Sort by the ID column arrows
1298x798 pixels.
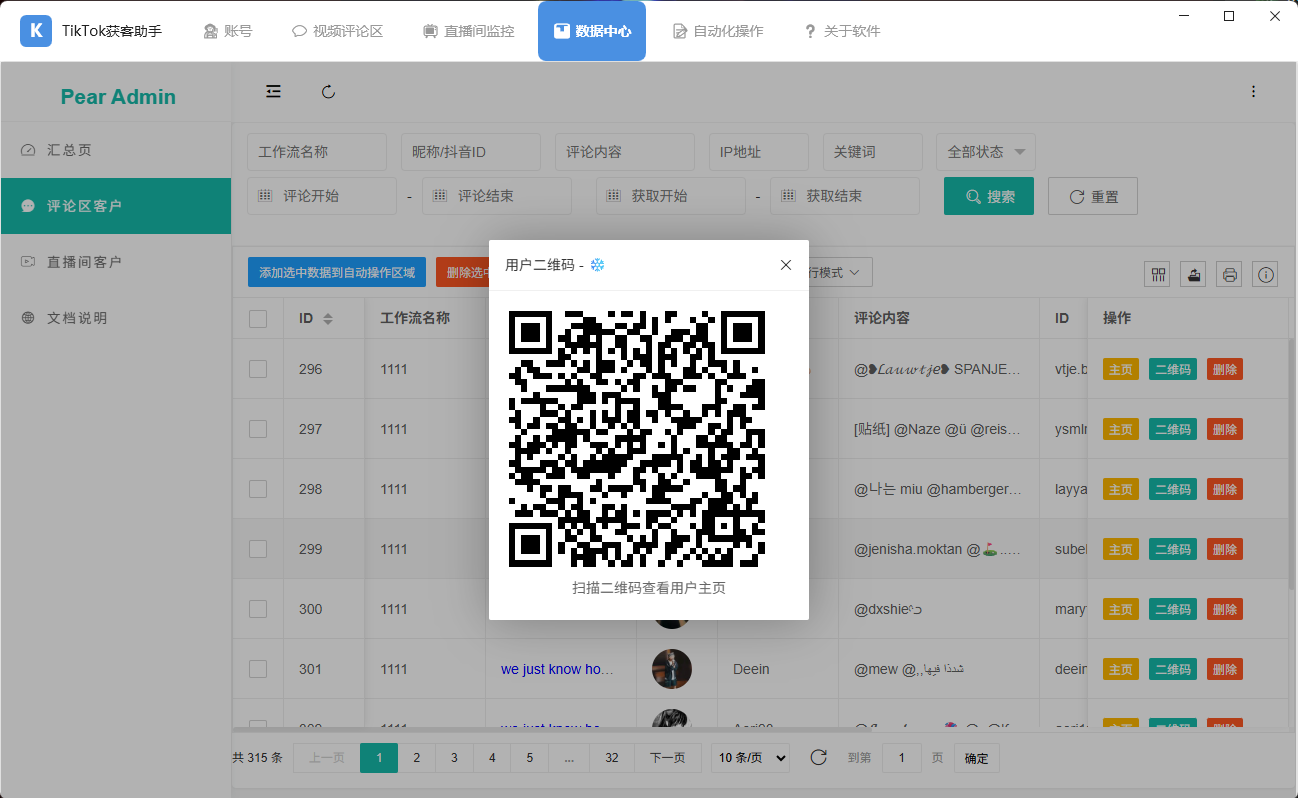point(328,318)
